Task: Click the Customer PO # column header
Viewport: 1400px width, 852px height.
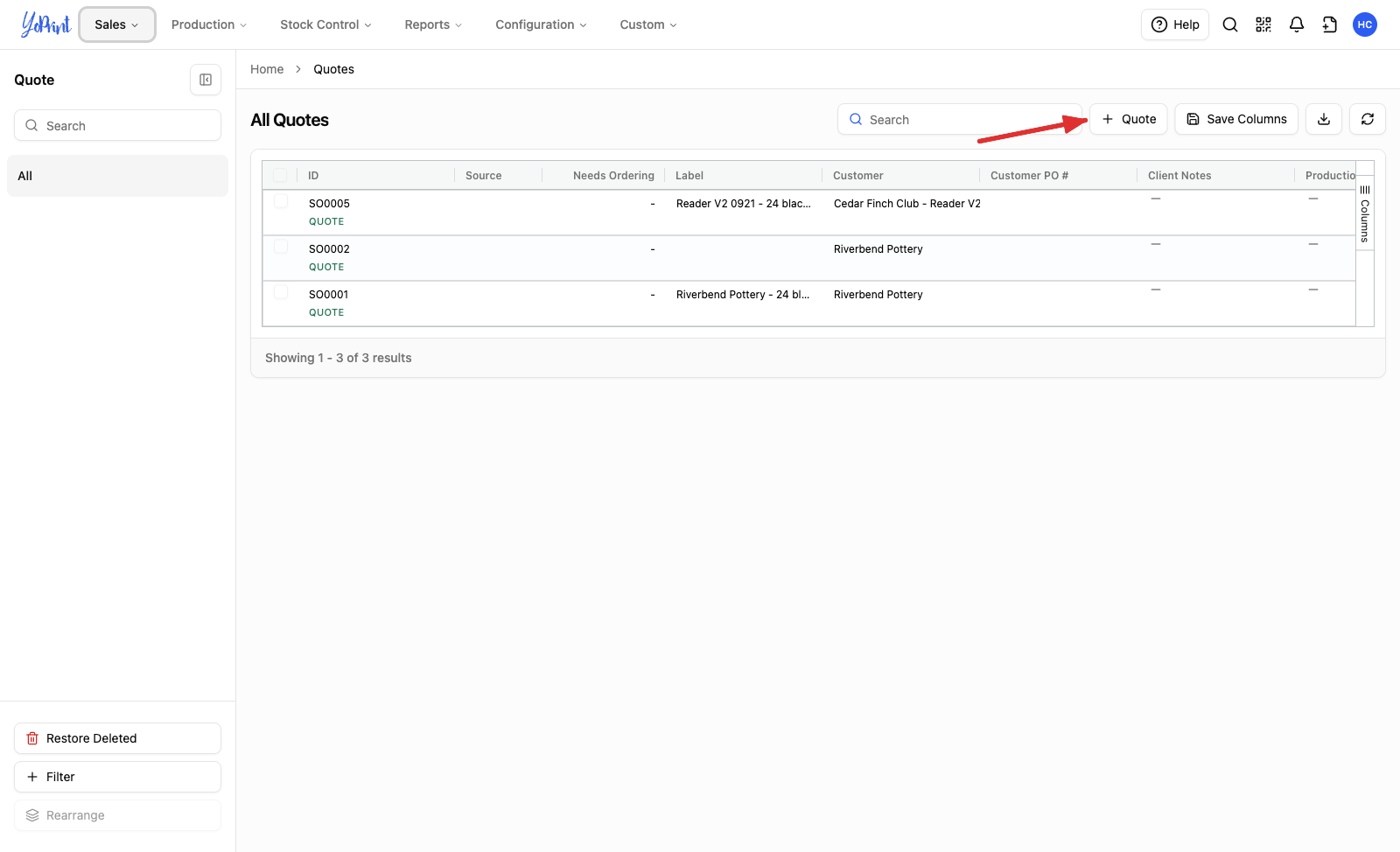Action: pos(1059,175)
